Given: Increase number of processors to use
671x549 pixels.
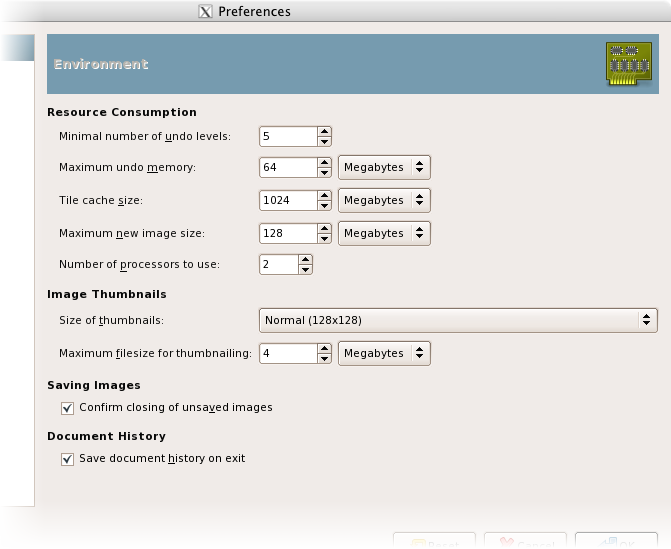Looking at the screenshot, I should 305,260.
